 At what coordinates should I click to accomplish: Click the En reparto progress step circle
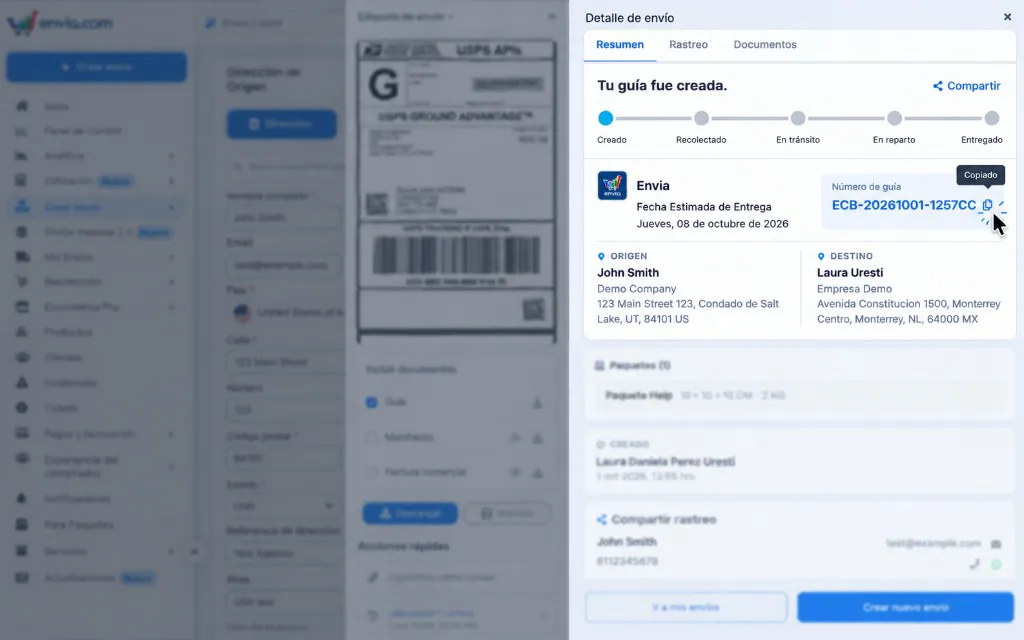click(895, 118)
